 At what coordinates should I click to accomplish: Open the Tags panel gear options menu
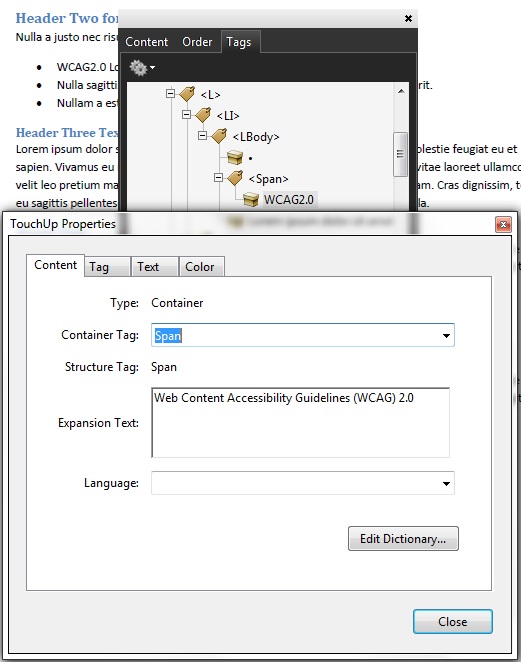coord(142,68)
